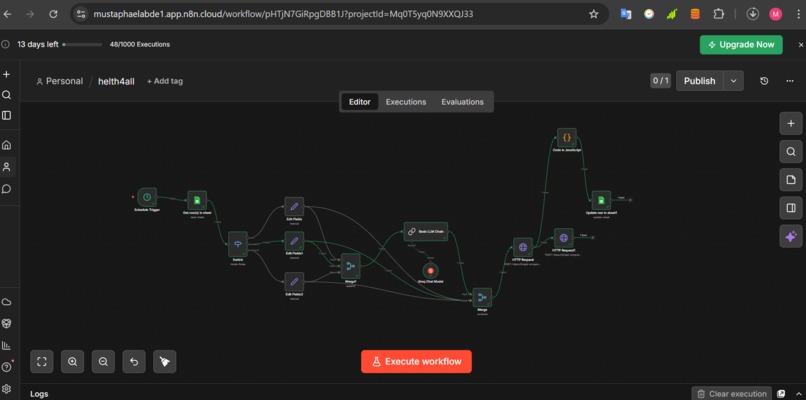The width and height of the screenshot is (806, 400).
Task: Open the HTTP Request1 node
Action: point(563,238)
